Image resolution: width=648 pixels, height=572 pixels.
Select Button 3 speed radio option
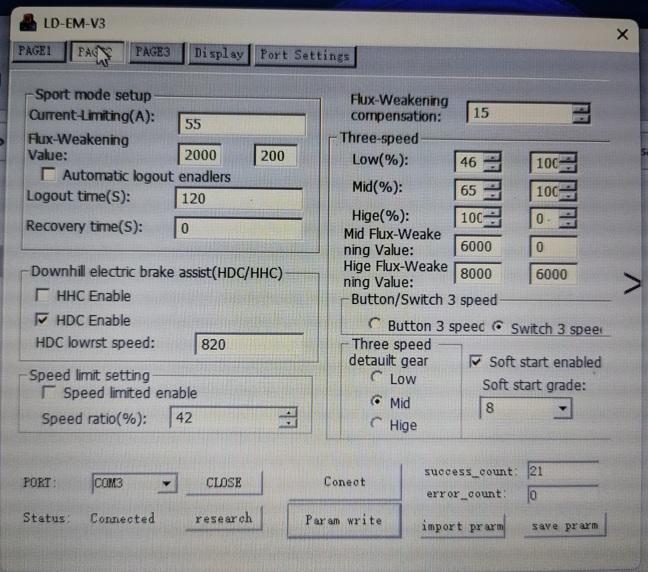[x=375, y=326]
